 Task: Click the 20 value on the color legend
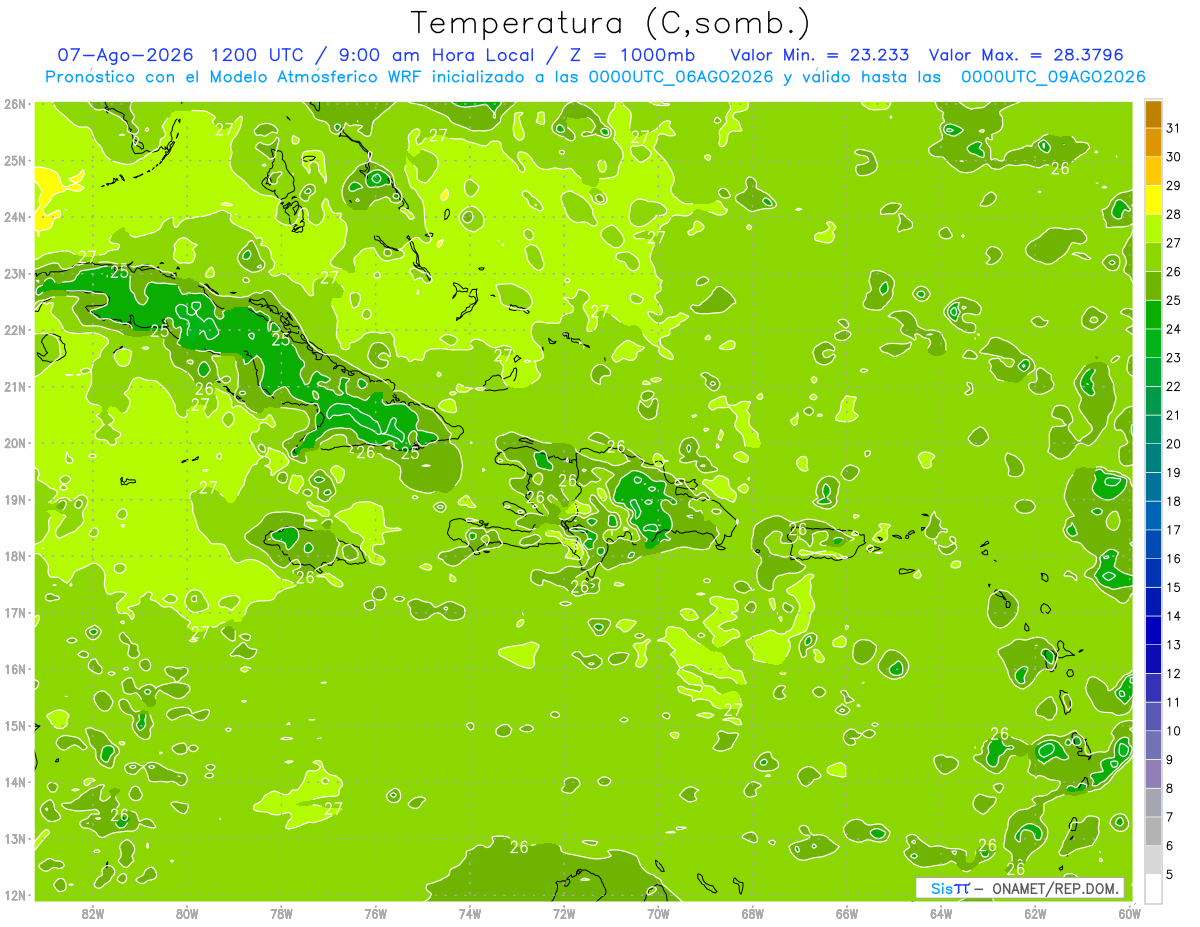tap(1173, 444)
